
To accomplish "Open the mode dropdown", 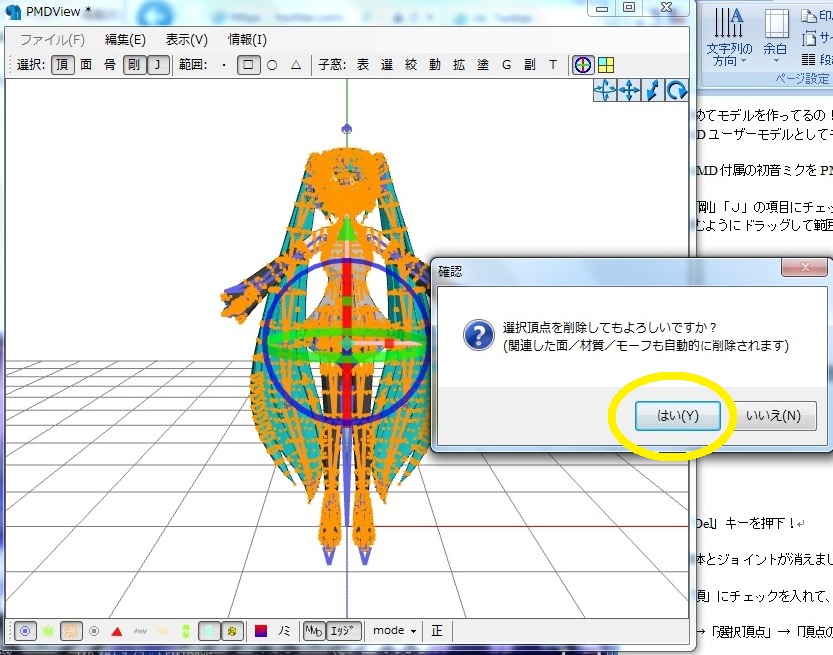I will (x=394, y=631).
